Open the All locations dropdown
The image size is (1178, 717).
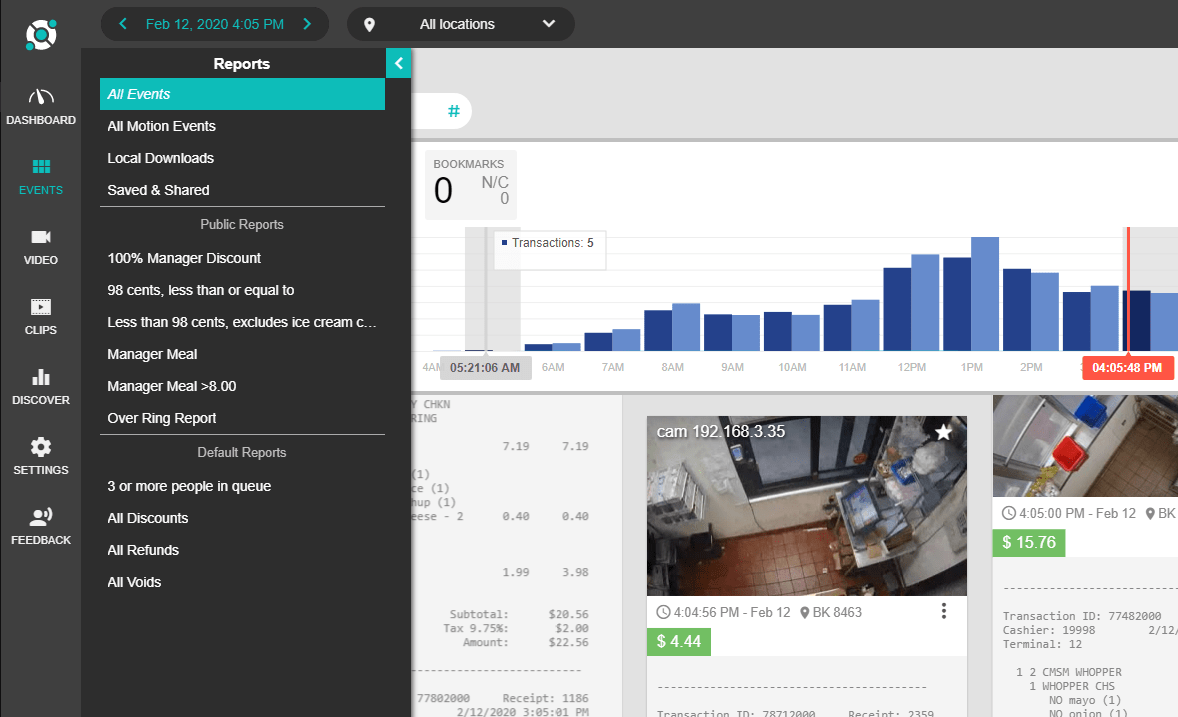click(x=461, y=24)
